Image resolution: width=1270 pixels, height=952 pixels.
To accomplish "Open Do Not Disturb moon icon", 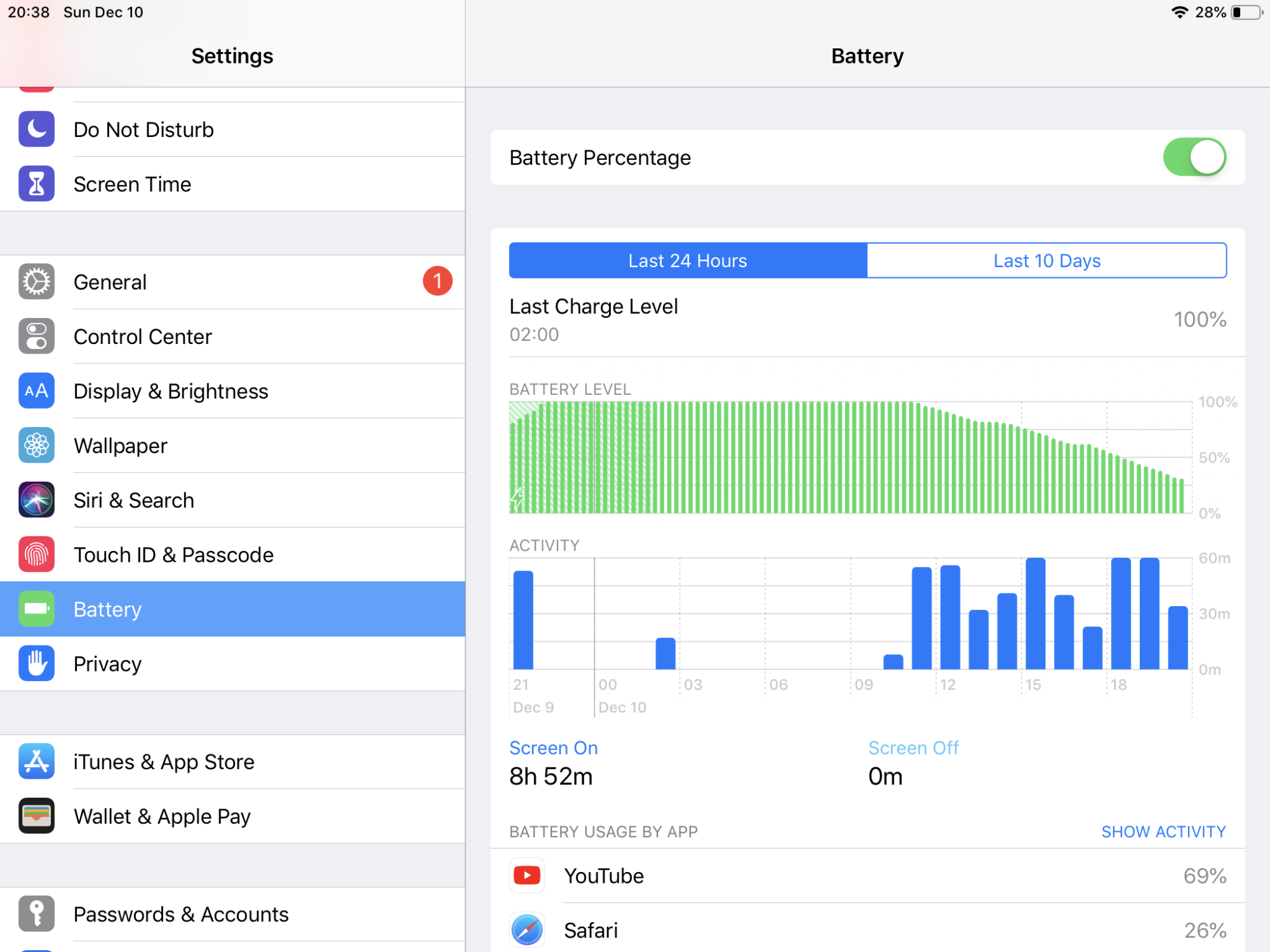I will pyautogui.click(x=36, y=129).
